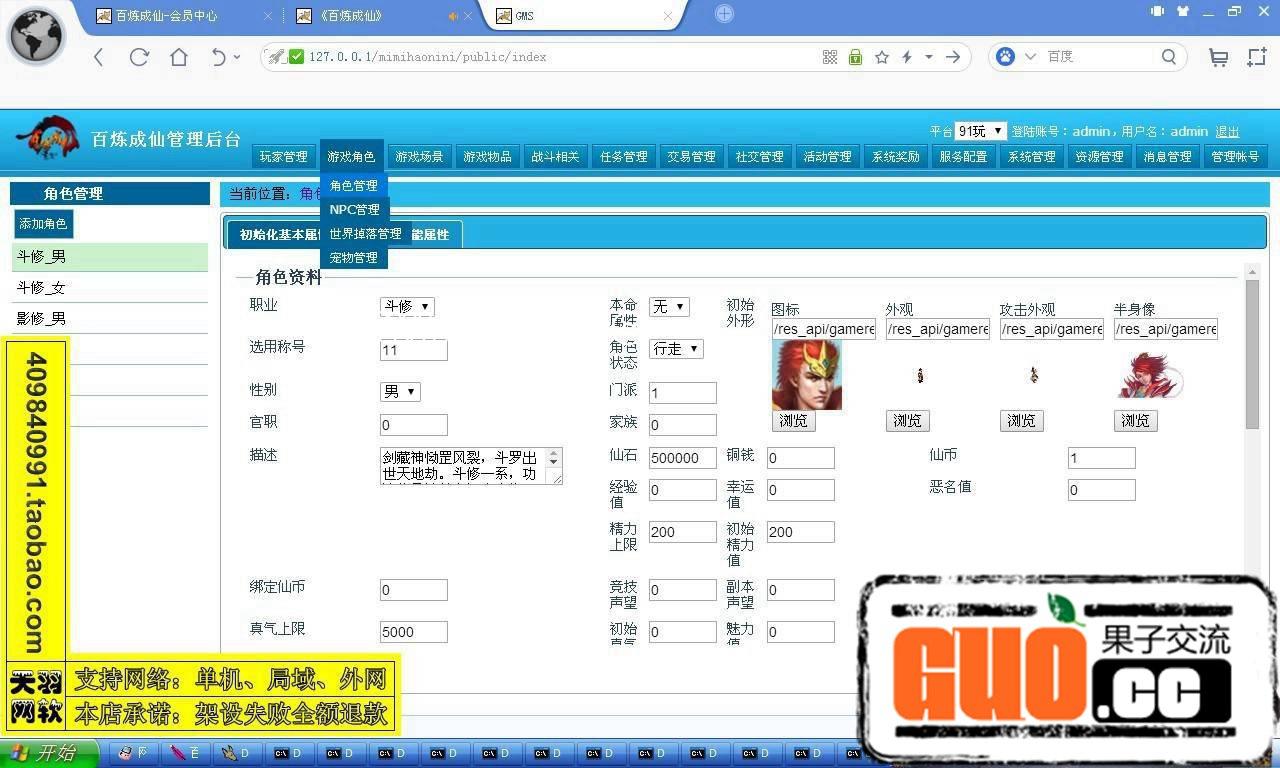Viewport: 1280px width, 768px height.
Task: Bookmark this page with the star icon
Action: click(882, 57)
